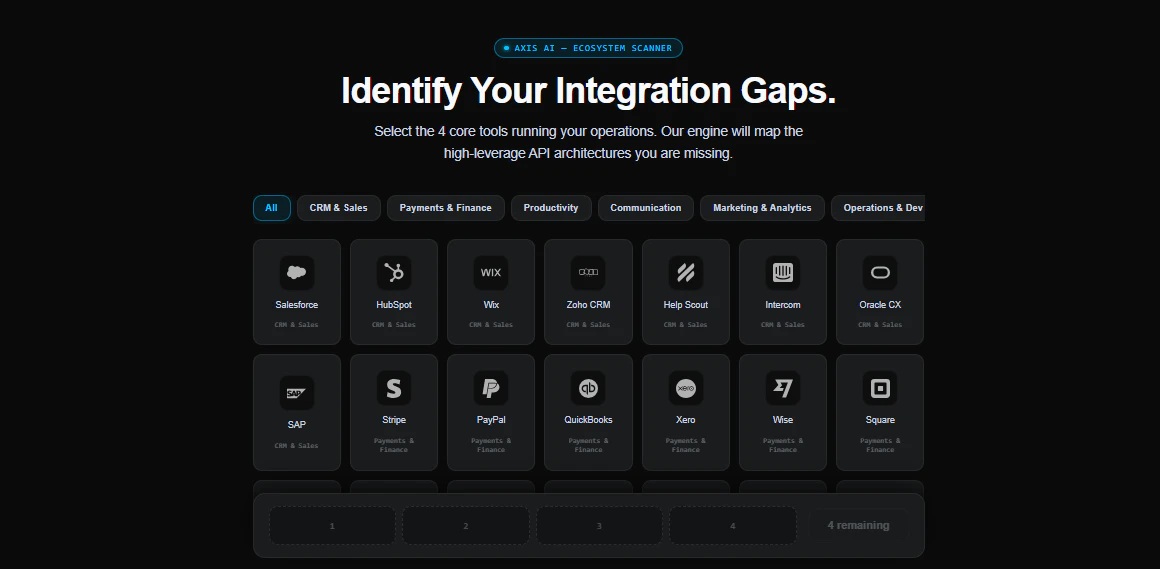Show Productivity tools filter
Image resolution: width=1160 pixels, height=569 pixels.
[x=550, y=208]
